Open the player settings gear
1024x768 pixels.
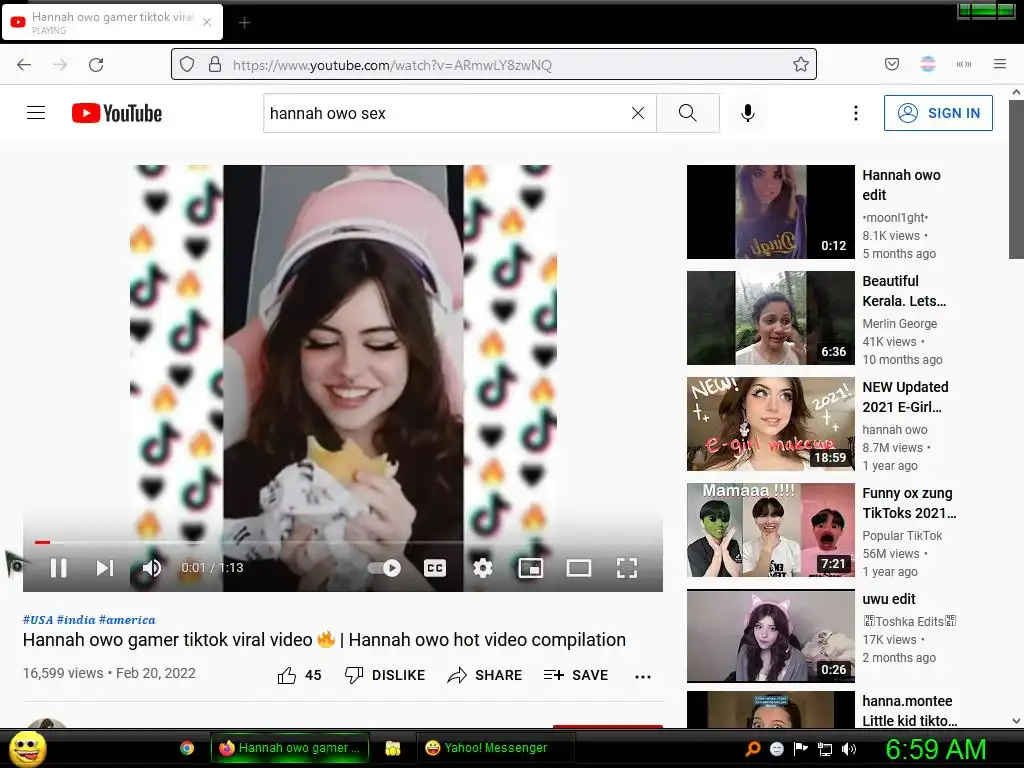click(483, 568)
